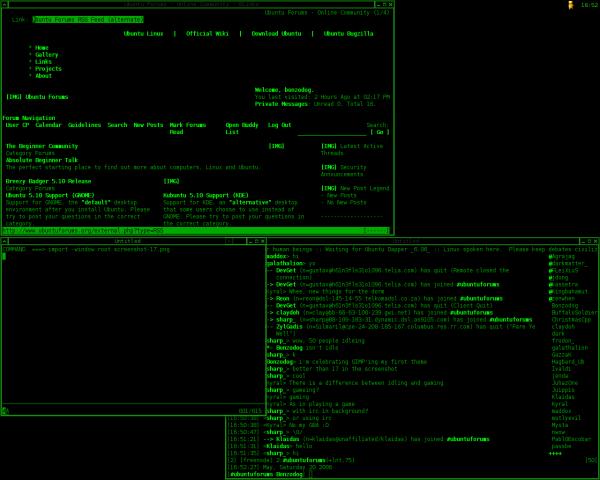Image resolution: width=600 pixels, height=480 pixels.
Task: Select Klaidas in the IRC nick list
Action: tap(563, 397)
